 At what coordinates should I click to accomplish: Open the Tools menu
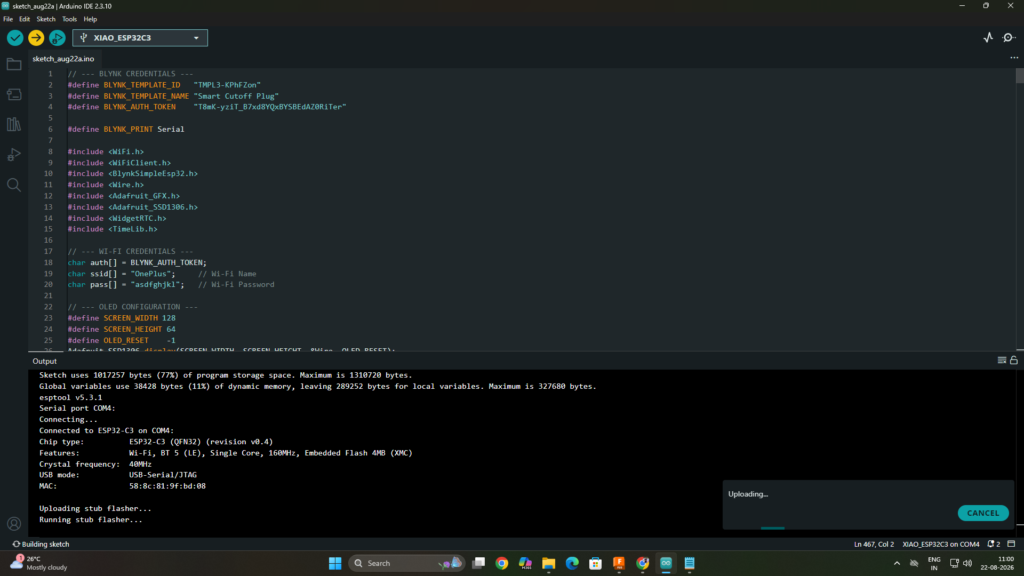click(69, 19)
